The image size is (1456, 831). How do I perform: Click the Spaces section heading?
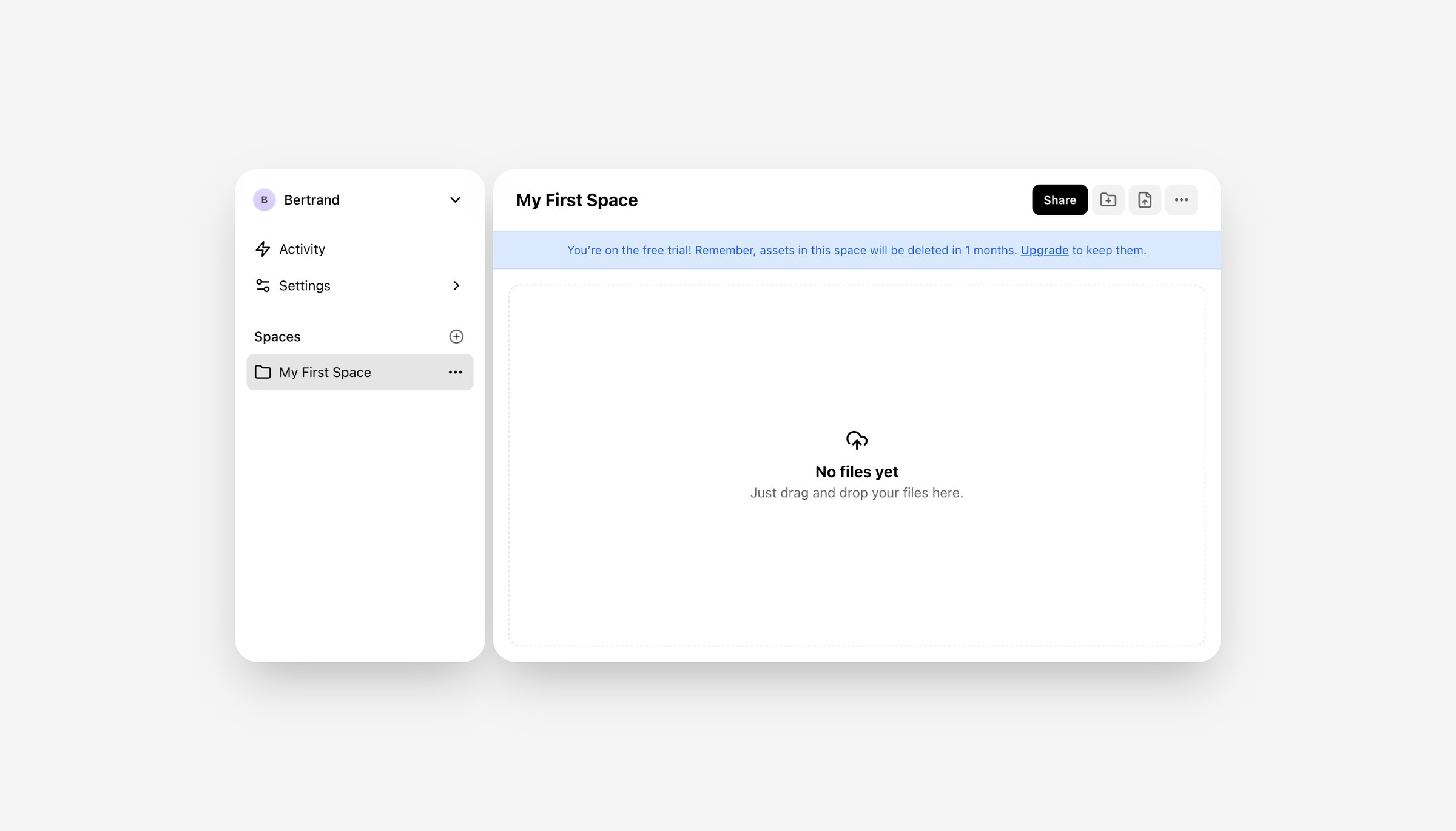click(277, 336)
